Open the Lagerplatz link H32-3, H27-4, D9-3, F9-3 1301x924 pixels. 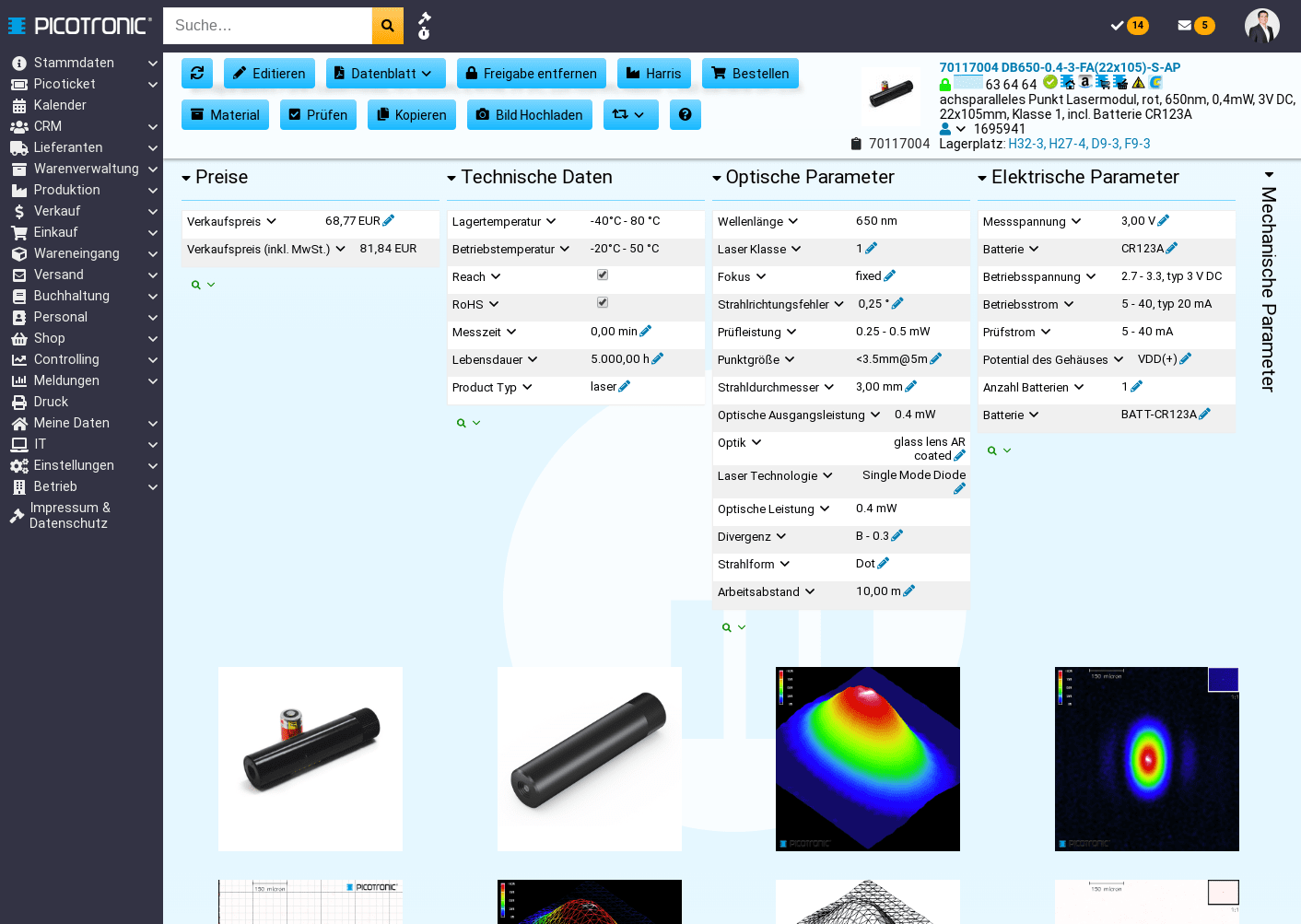coord(1079,144)
